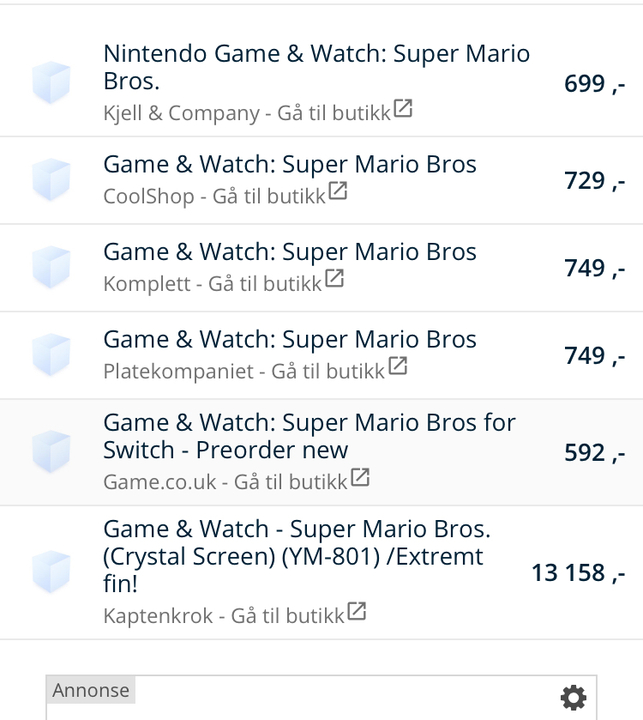Click external link icon beside CoolShop
643x720 pixels.
[x=338, y=192]
